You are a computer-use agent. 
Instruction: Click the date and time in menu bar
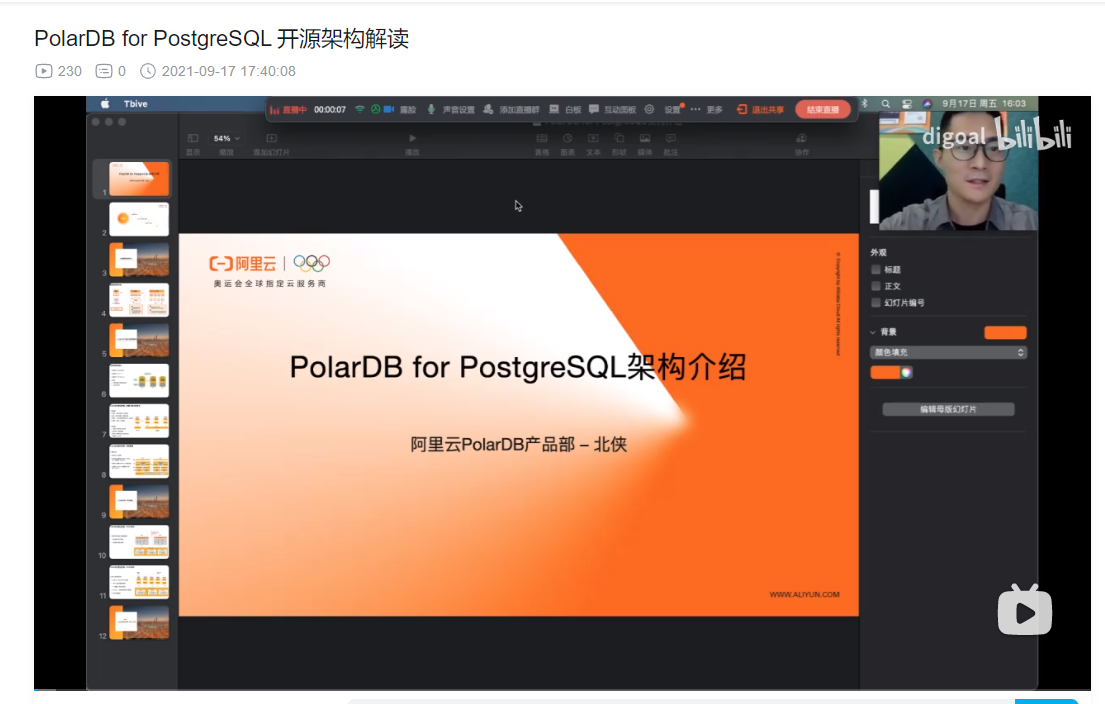[984, 104]
